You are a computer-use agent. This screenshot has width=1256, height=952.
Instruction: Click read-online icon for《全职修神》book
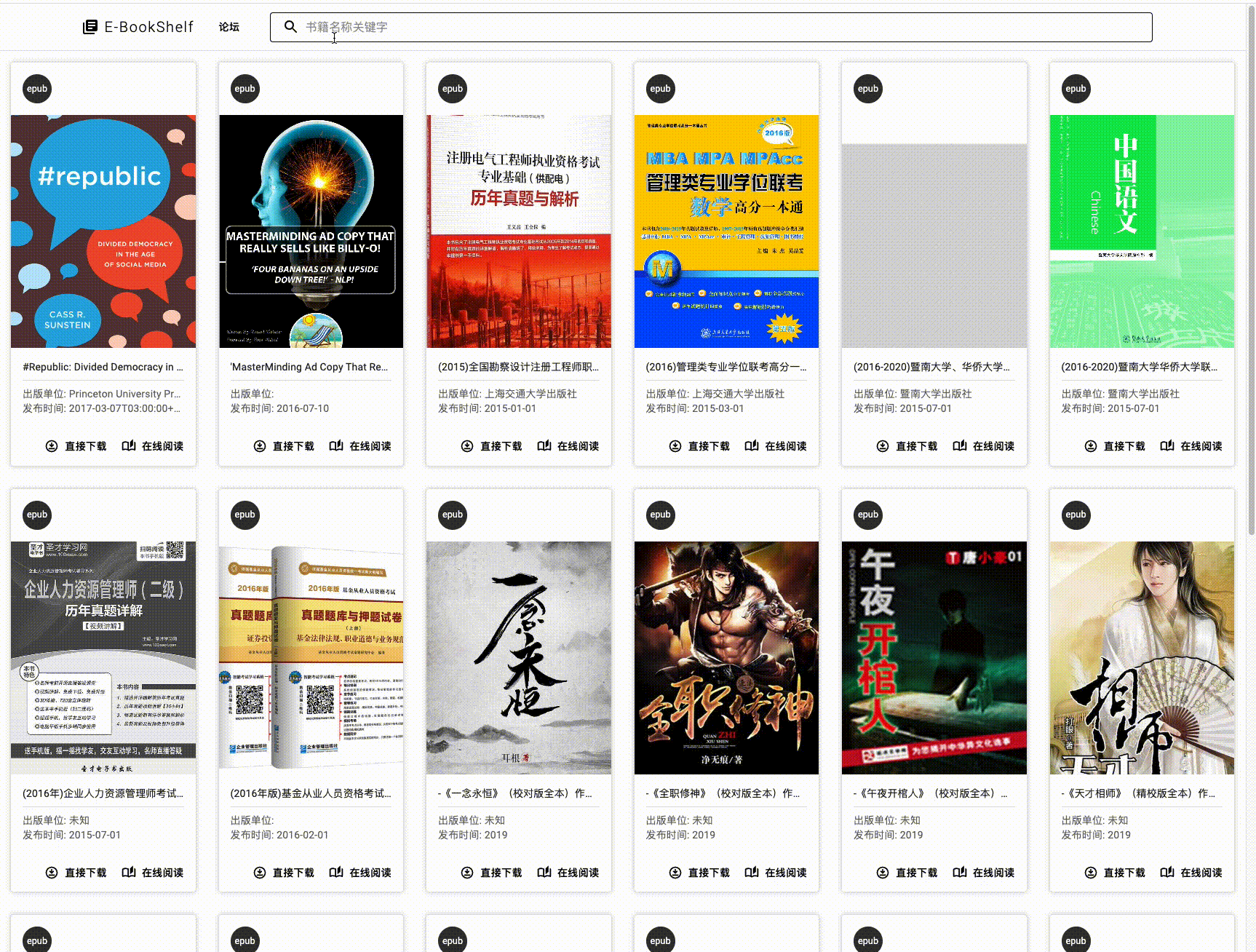pos(752,873)
